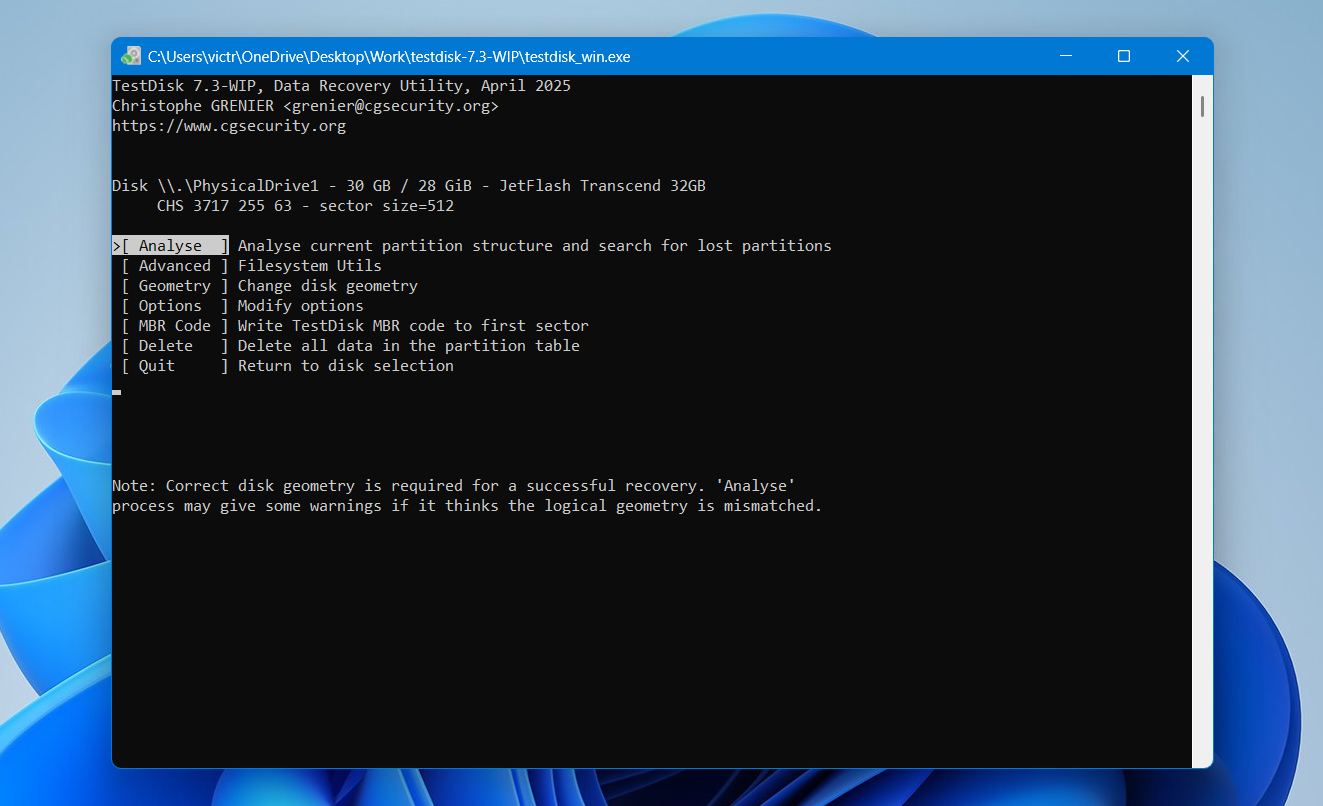Viewport: 1323px width, 806px height.
Task: Click the TestDisk icon in title bar
Action: point(131,56)
